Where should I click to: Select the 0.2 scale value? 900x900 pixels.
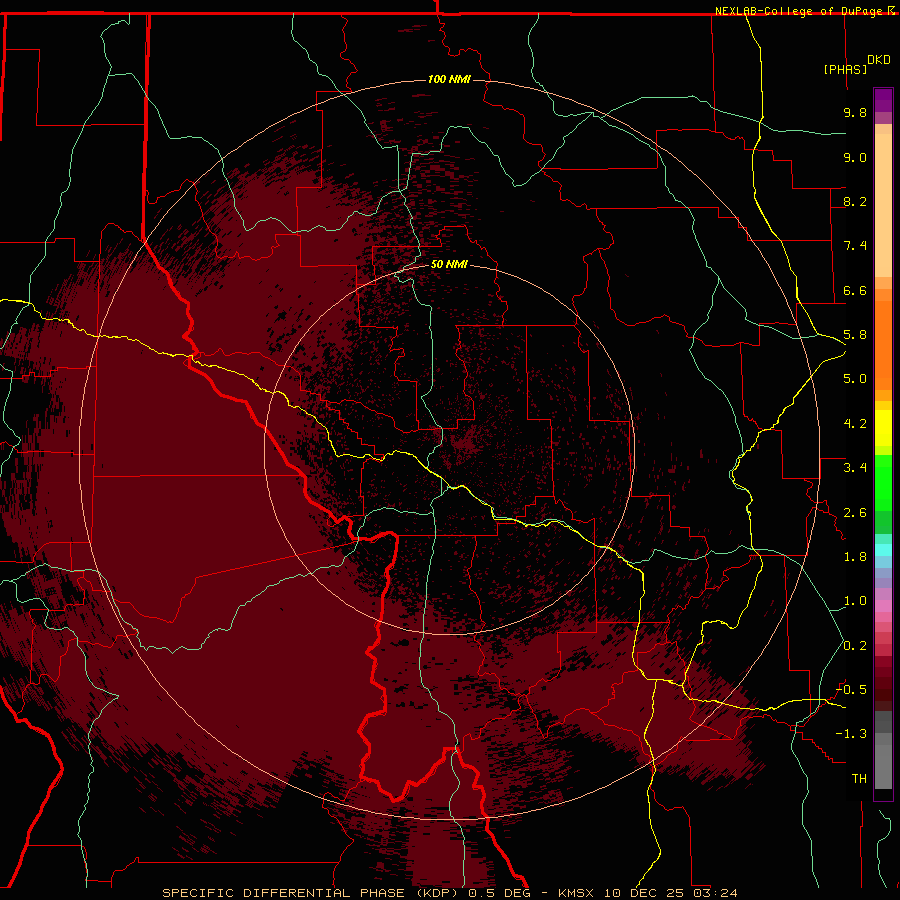[x=855, y=646]
